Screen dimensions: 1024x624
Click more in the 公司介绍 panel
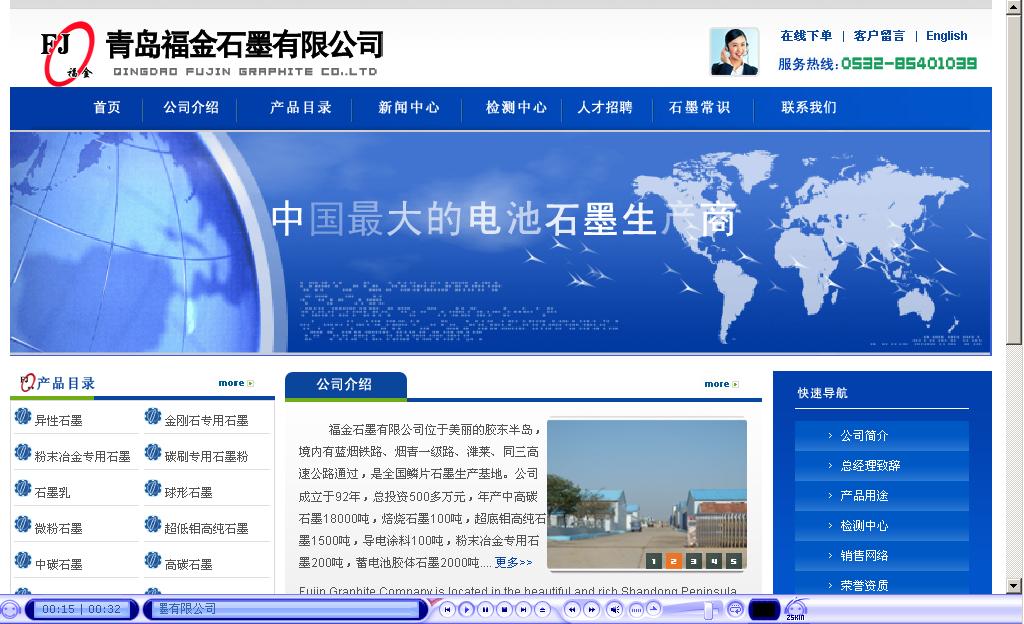coord(721,384)
